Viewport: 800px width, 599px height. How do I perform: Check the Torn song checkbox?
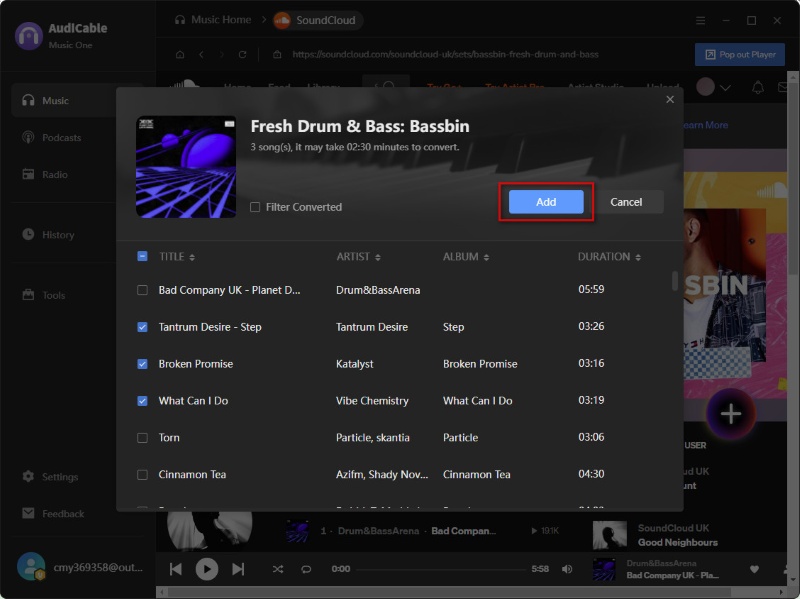coord(142,438)
